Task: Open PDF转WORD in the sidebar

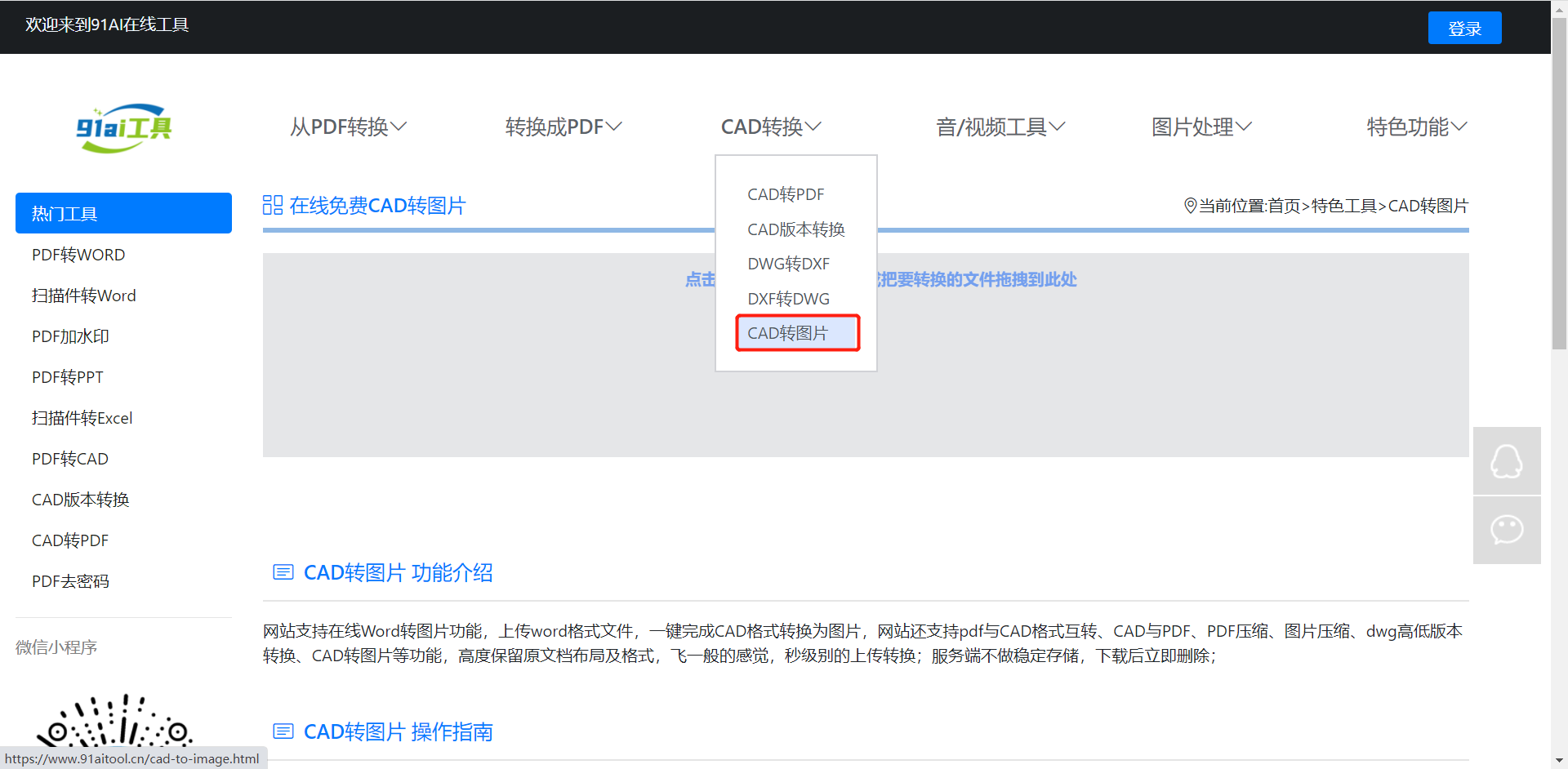Action: pos(78,255)
